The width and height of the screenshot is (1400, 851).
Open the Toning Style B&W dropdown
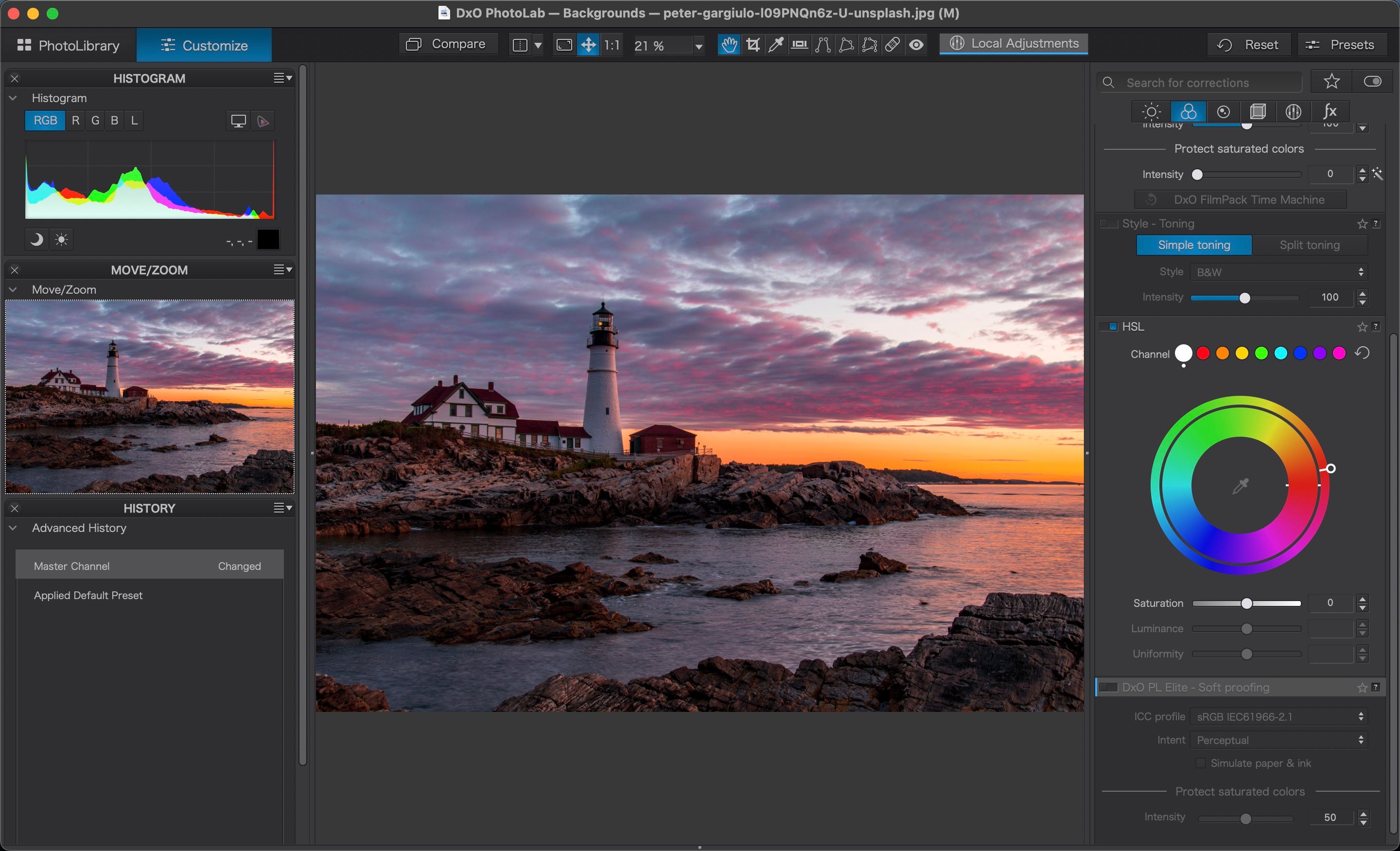[1278, 272]
